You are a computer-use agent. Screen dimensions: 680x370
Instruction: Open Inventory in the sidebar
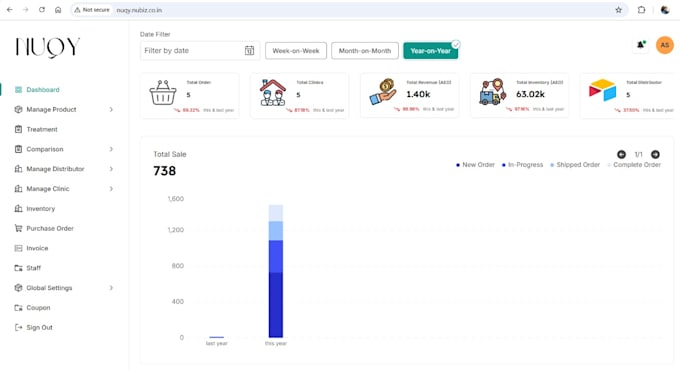point(40,209)
